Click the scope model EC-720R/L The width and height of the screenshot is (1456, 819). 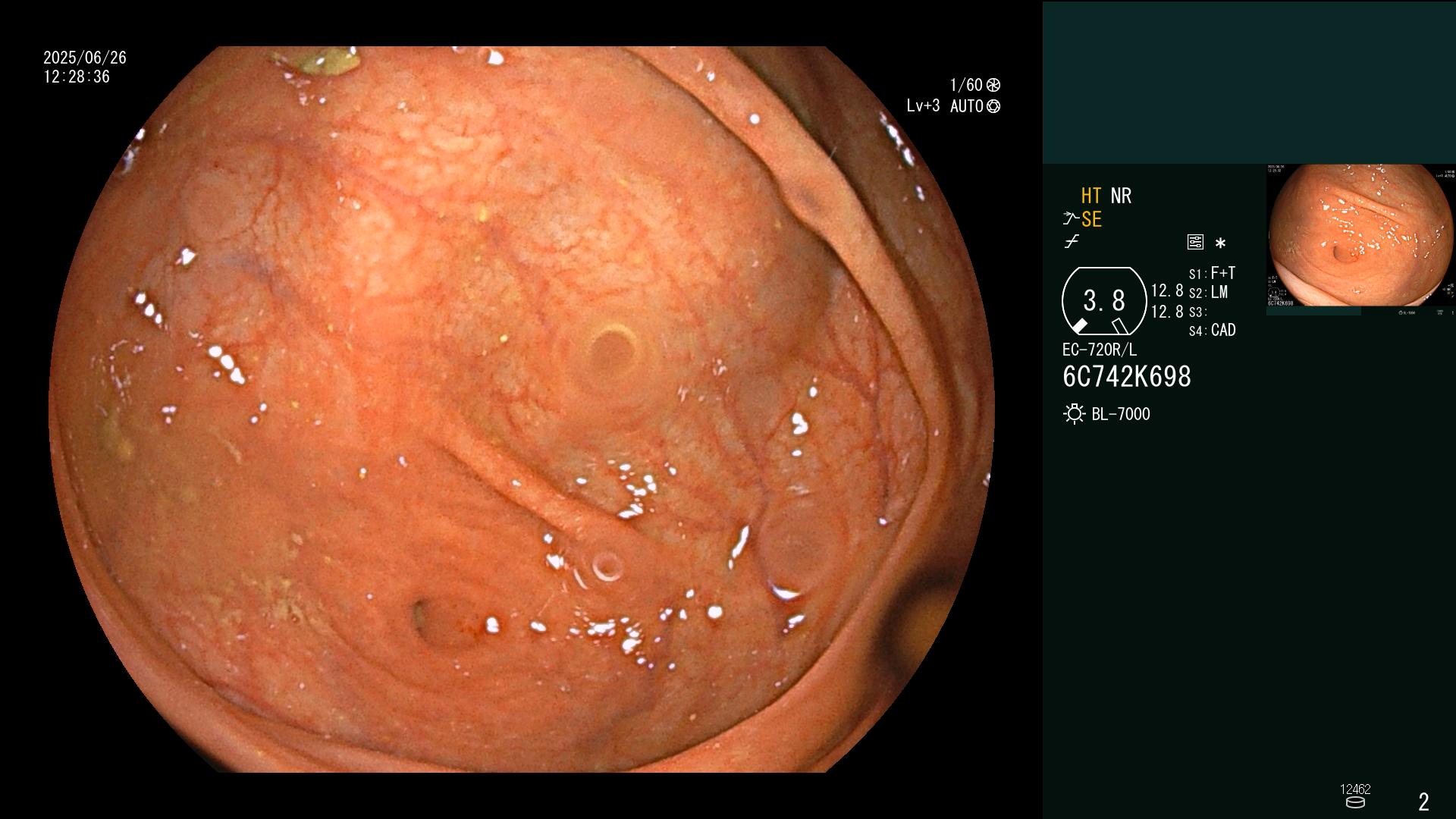point(1100,350)
